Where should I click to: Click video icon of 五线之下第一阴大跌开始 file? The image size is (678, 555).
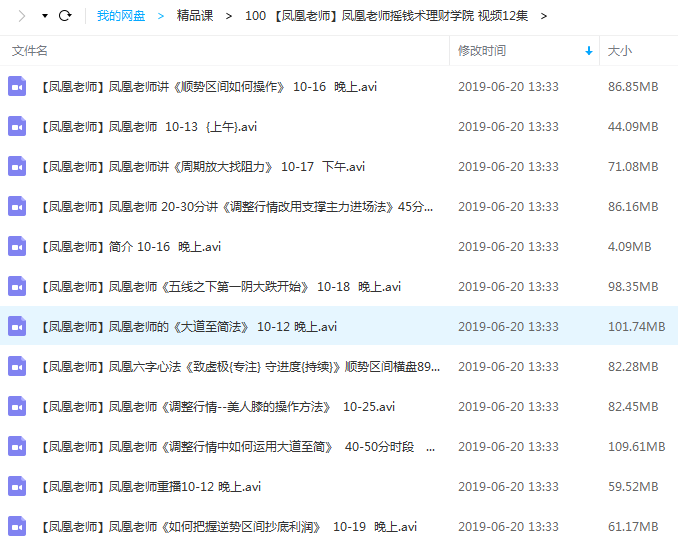[x=17, y=287]
